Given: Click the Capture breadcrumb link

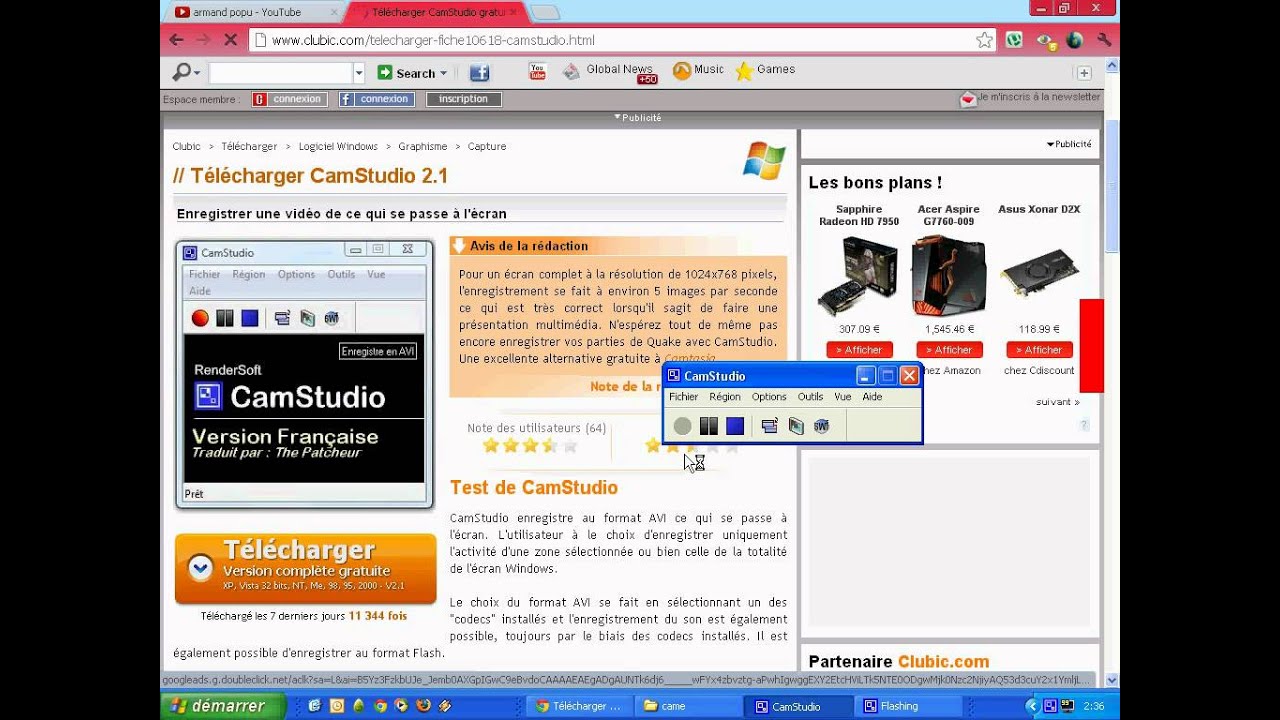Looking at the screenshot, I should [x=487, y=146].
